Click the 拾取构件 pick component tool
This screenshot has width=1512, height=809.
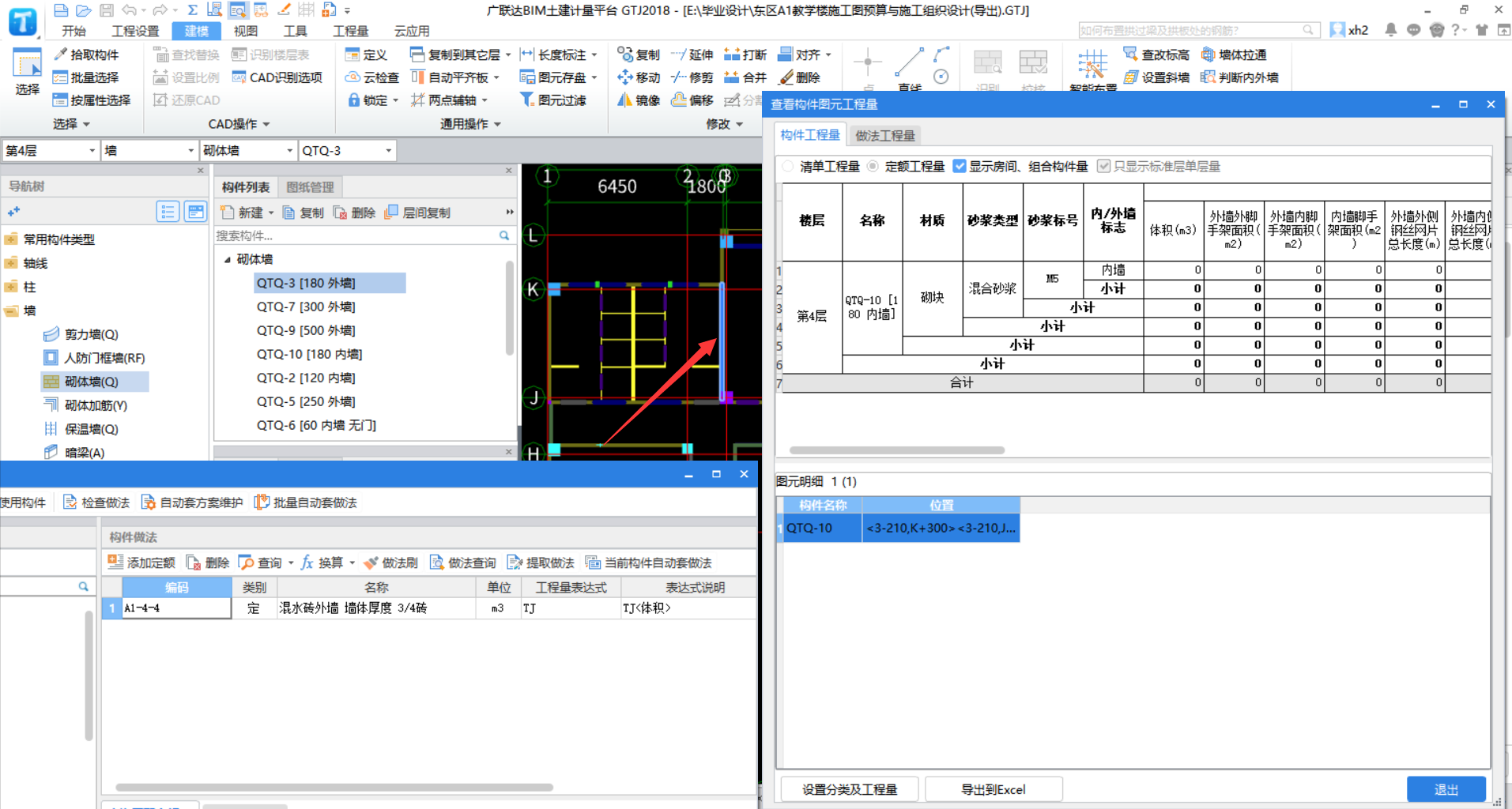click(x=85, y=55)
